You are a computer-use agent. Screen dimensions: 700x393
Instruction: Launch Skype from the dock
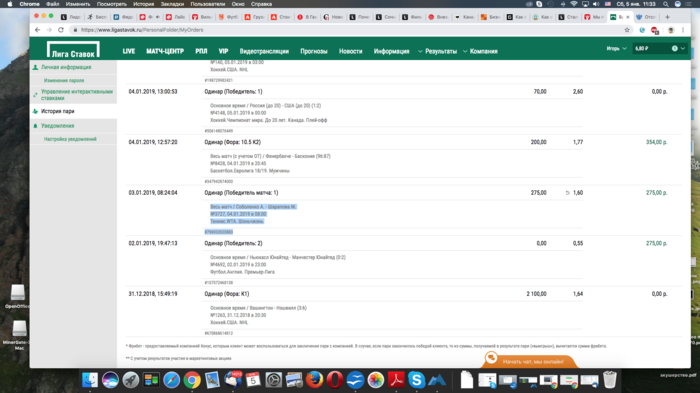coord(416,380)
